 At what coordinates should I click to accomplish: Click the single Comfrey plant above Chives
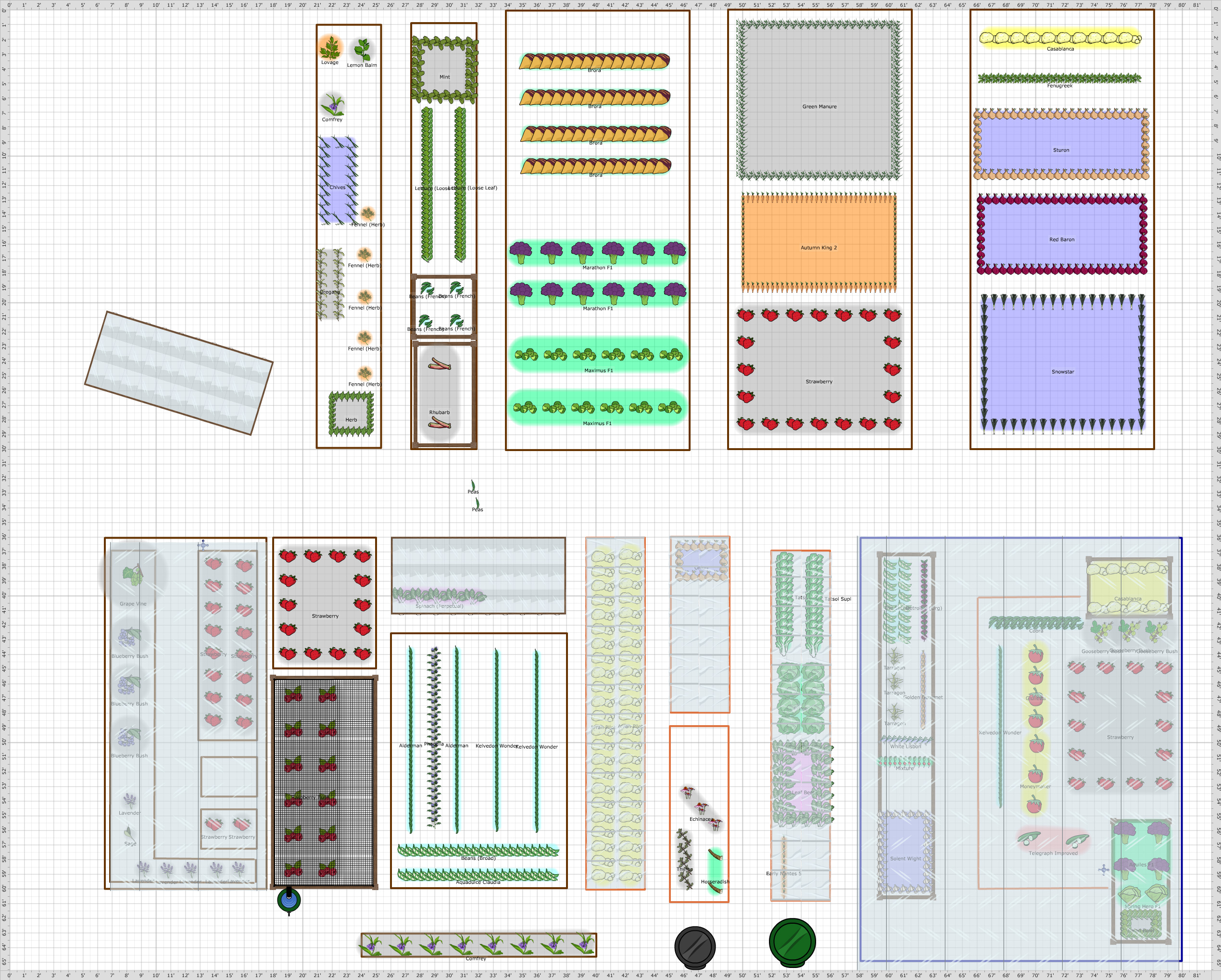coord(332,104)
